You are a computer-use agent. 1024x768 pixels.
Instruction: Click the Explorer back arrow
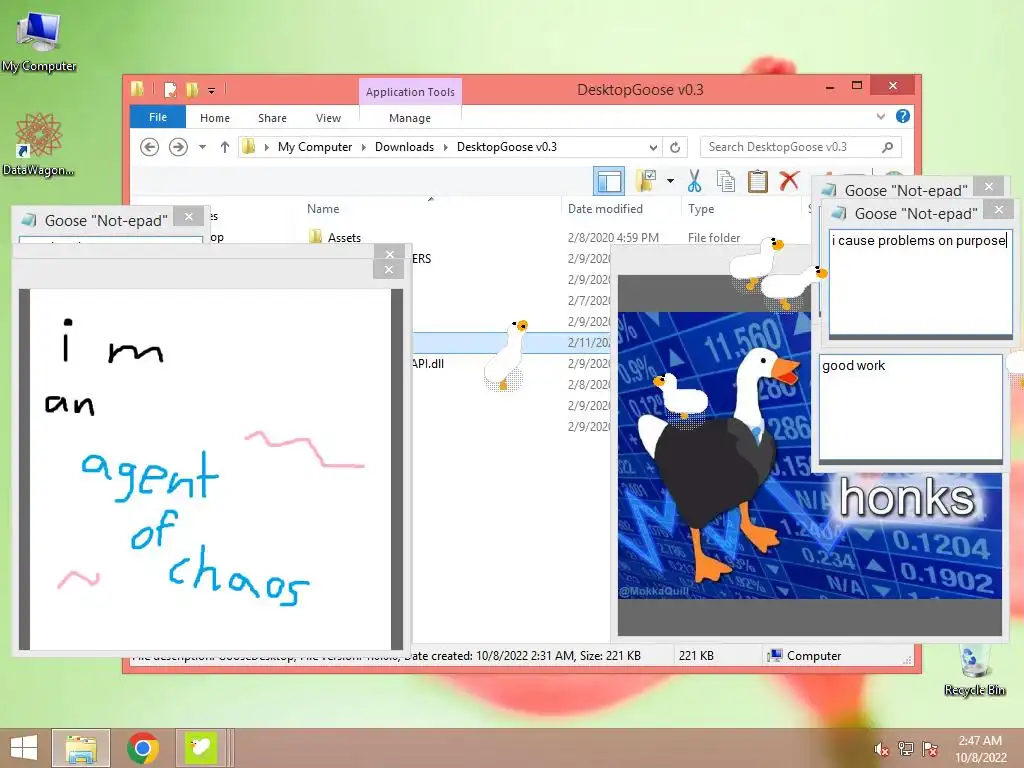(x=150, y=147)
